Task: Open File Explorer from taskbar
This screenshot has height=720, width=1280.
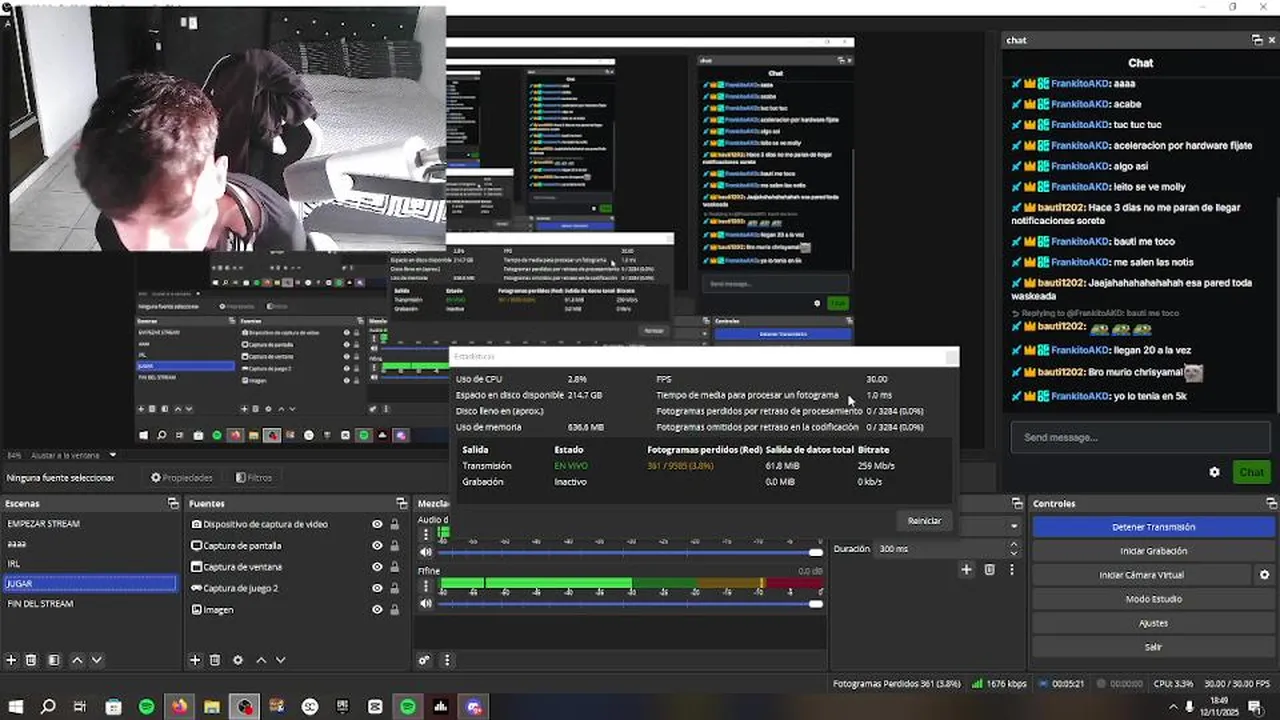Action: coord(212,707)
